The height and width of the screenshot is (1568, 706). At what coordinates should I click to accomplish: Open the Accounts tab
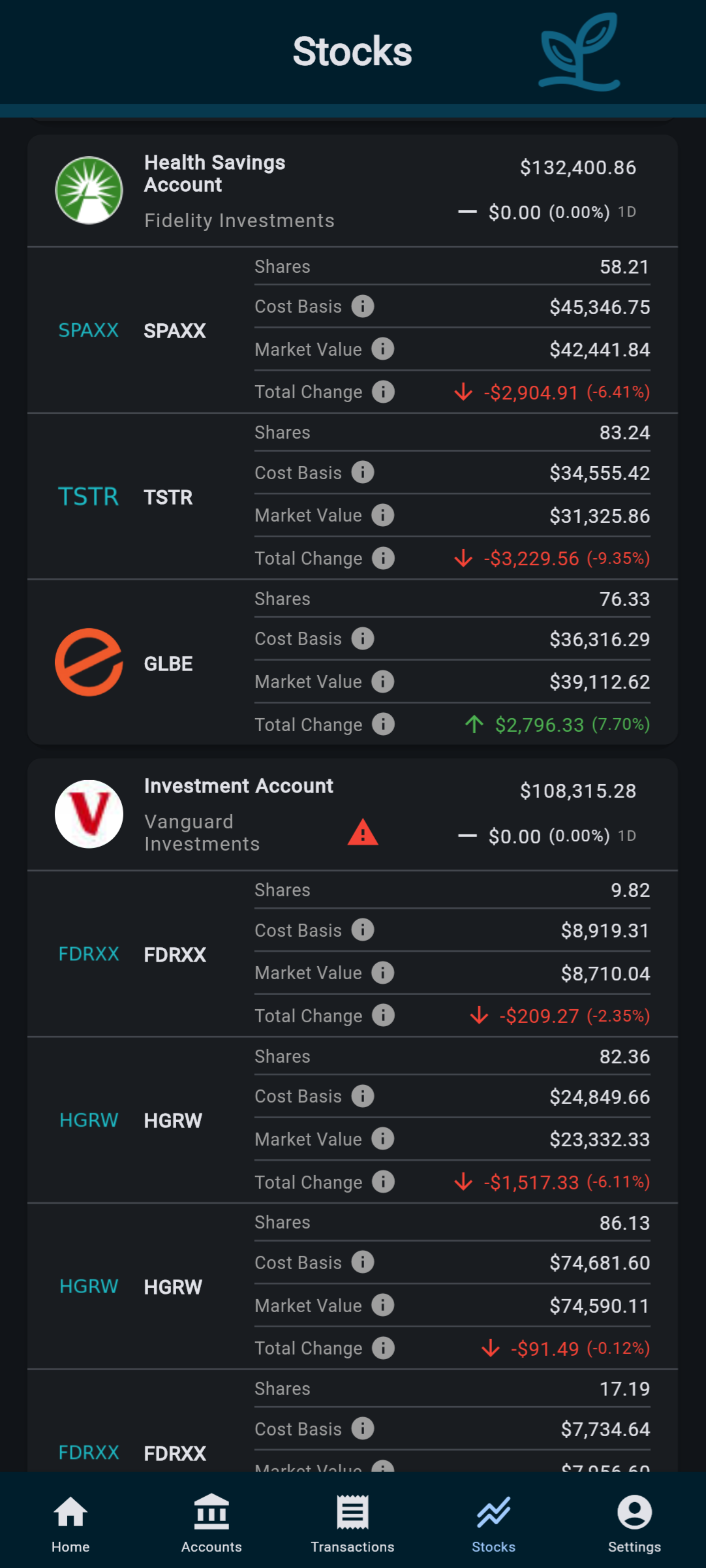[x=211, y=1524]
